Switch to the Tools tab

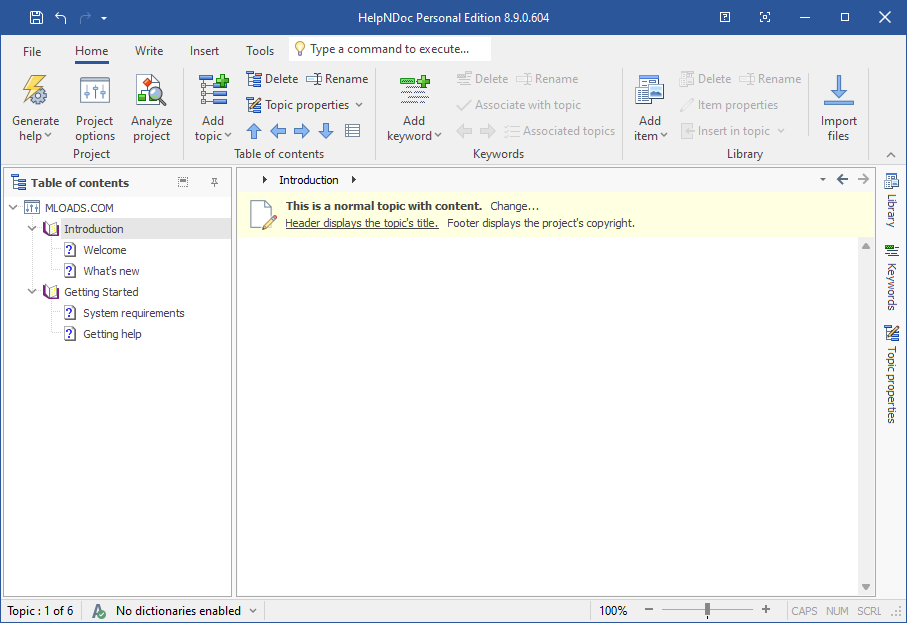click(260, 51)
